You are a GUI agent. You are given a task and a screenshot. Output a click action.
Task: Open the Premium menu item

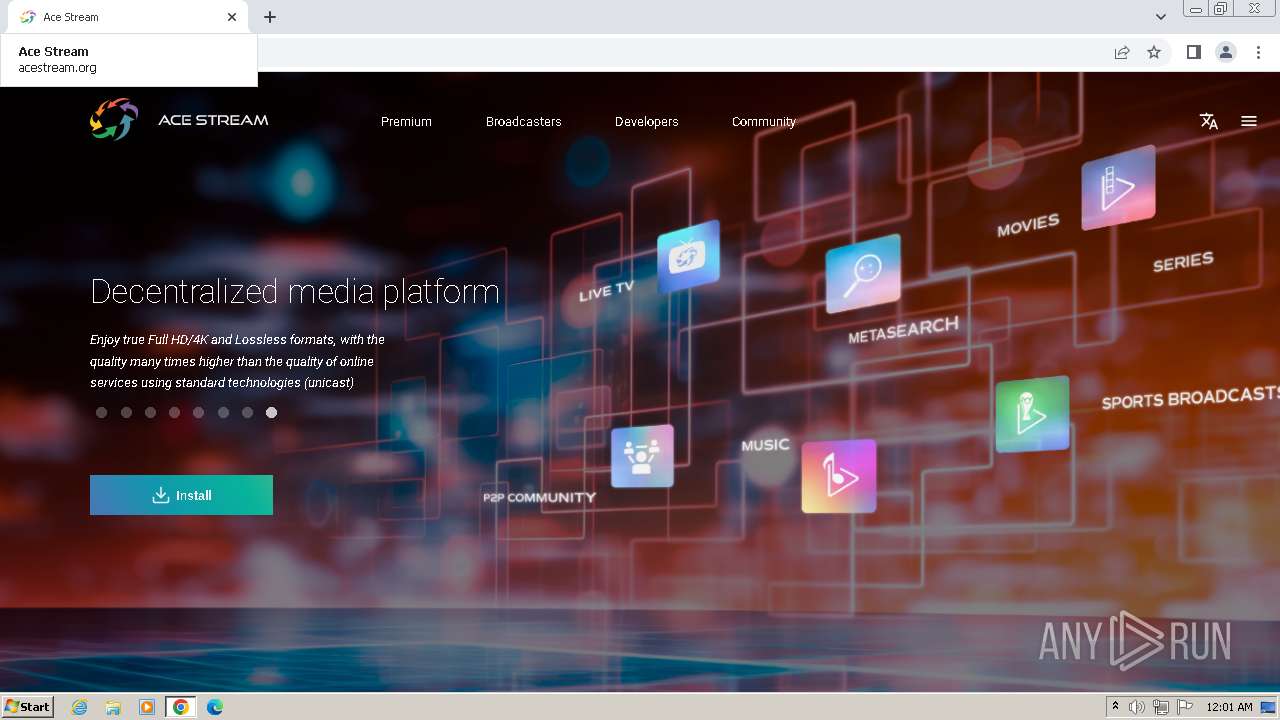[x=406, y=121]
